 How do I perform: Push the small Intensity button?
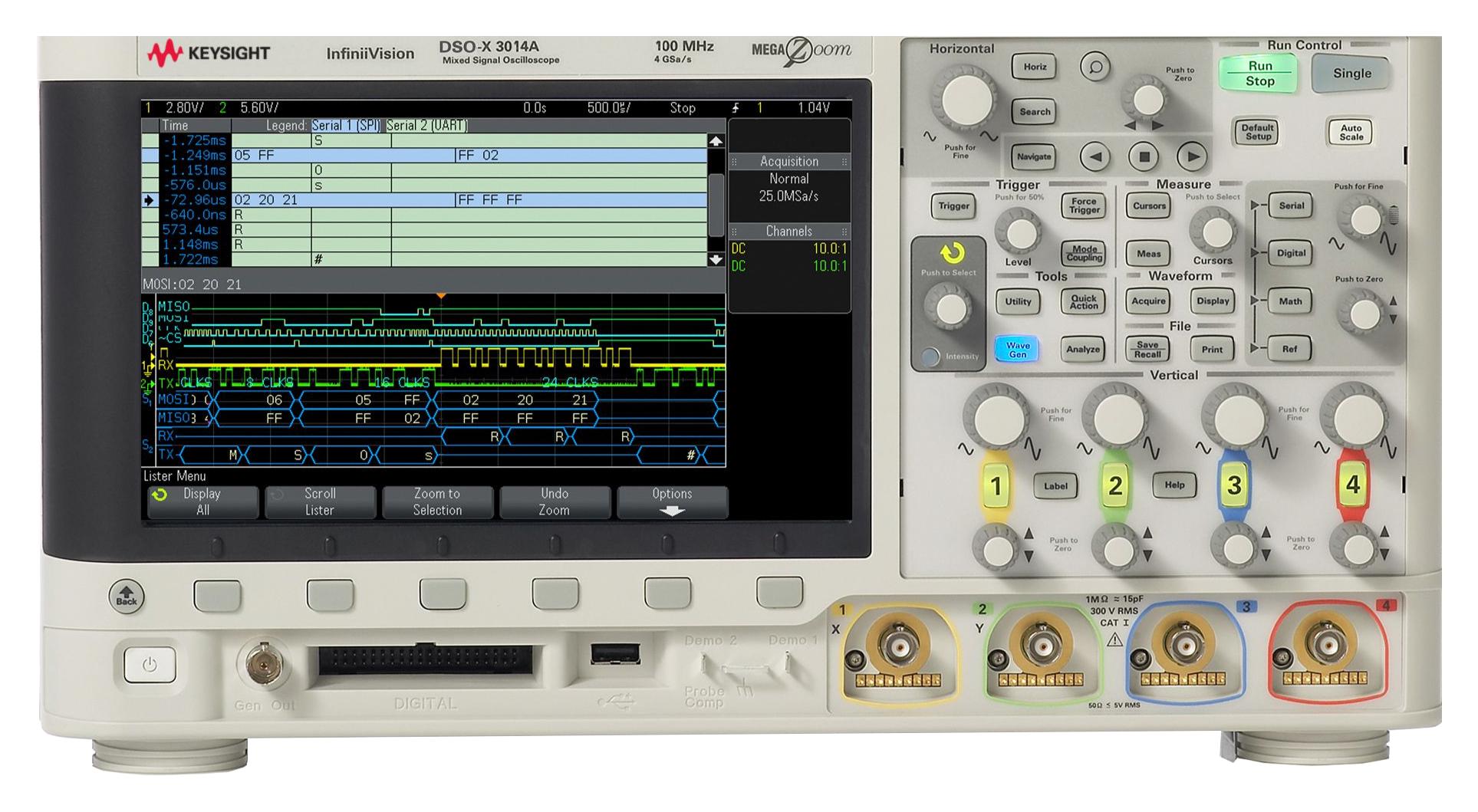point(930,357)
